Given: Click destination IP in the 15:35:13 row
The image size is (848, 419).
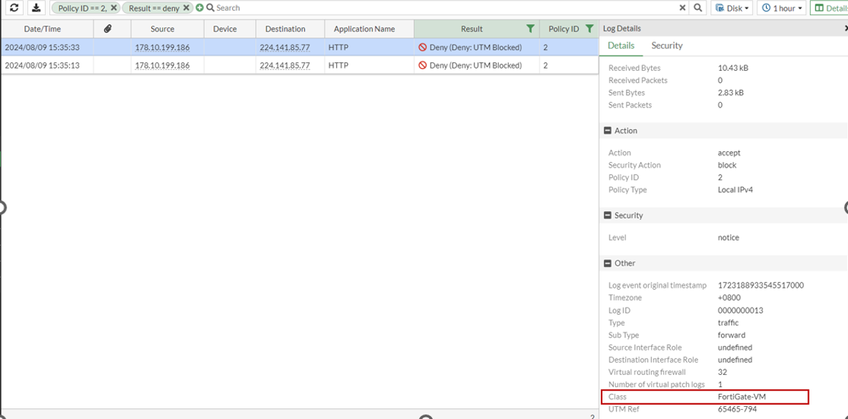Looking at the screenshot, I should click(x=285, y=65).
